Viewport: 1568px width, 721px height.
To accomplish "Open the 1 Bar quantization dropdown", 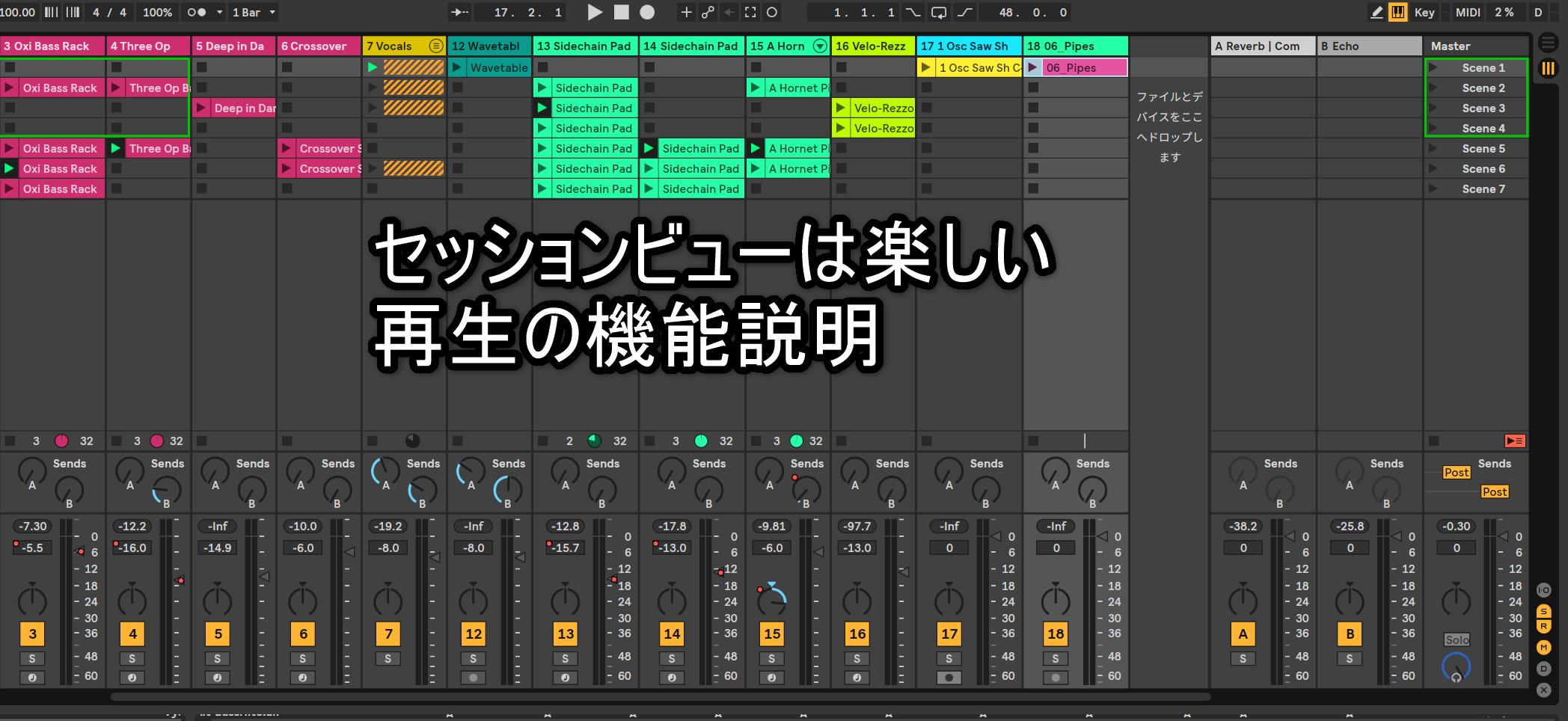I will [254, 12].
